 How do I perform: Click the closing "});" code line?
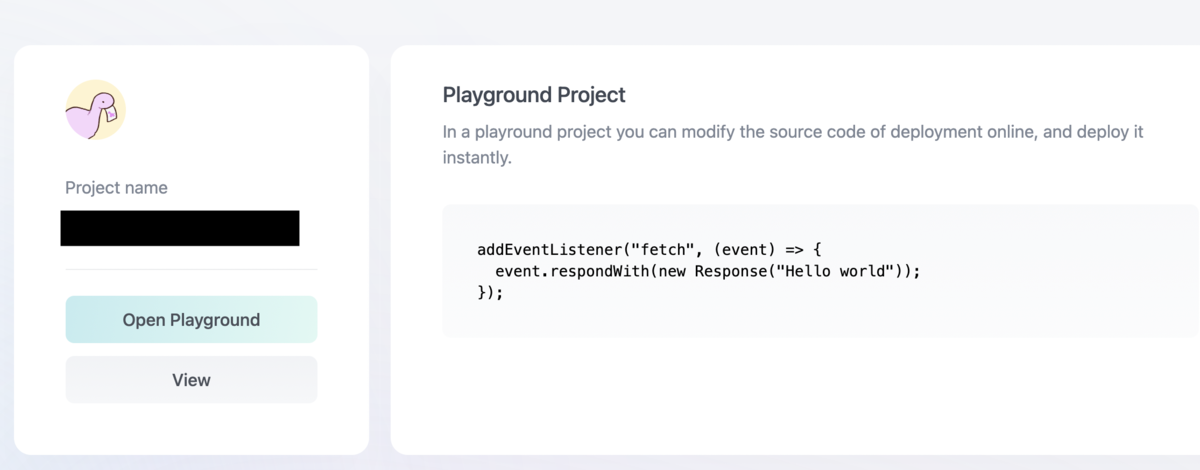click(490, 293)
